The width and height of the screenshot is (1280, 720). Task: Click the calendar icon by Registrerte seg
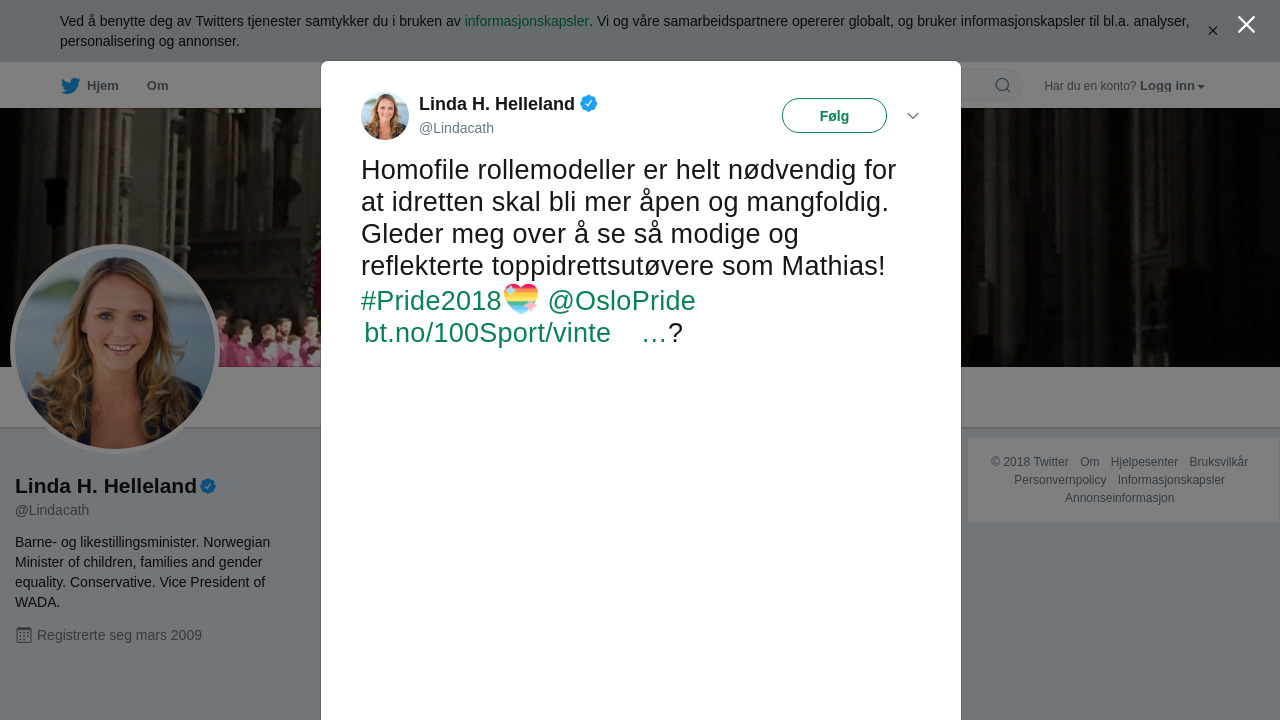pyautogui.click(x=24, y=635)
